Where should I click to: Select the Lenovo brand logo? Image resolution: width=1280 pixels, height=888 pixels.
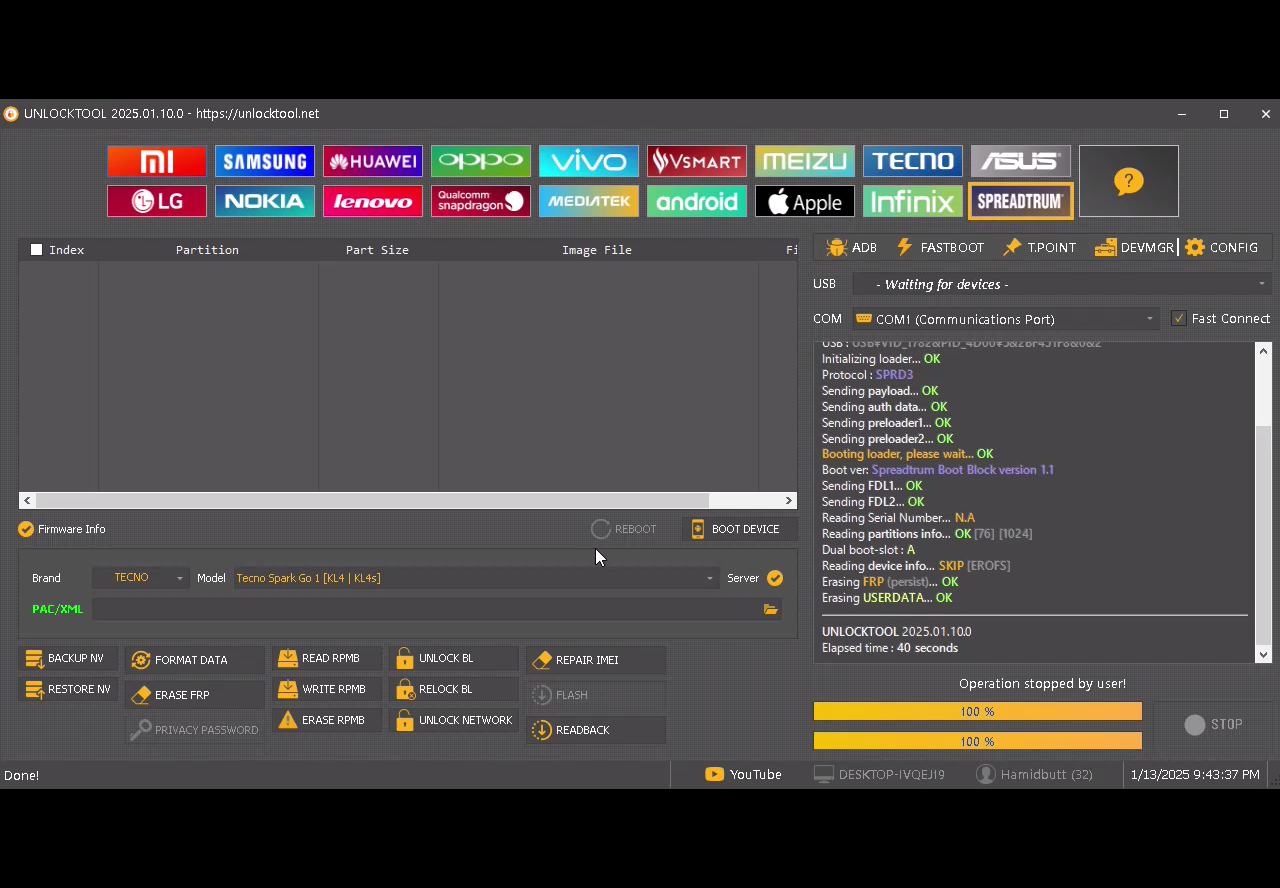(x=373, y=201)
